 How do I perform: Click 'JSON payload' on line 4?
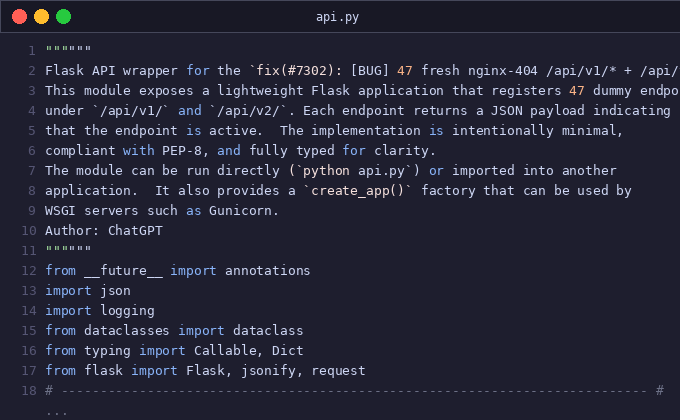tap(538, 111)
